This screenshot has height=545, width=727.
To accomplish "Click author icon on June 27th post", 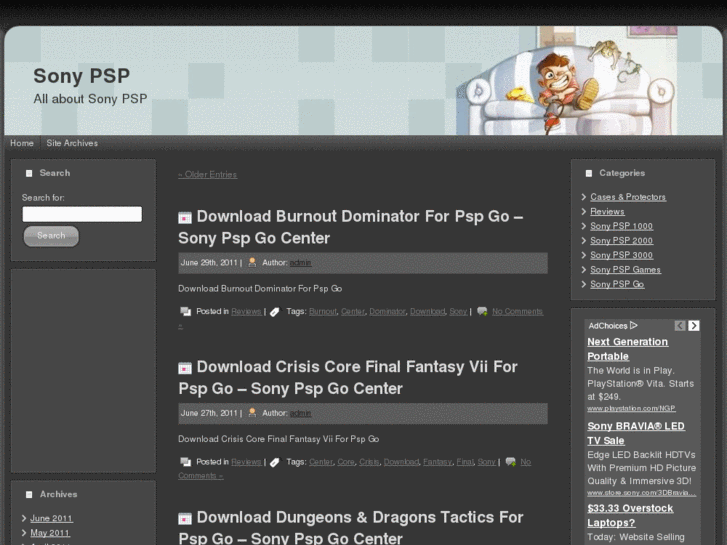I will [x=252, y=413].
